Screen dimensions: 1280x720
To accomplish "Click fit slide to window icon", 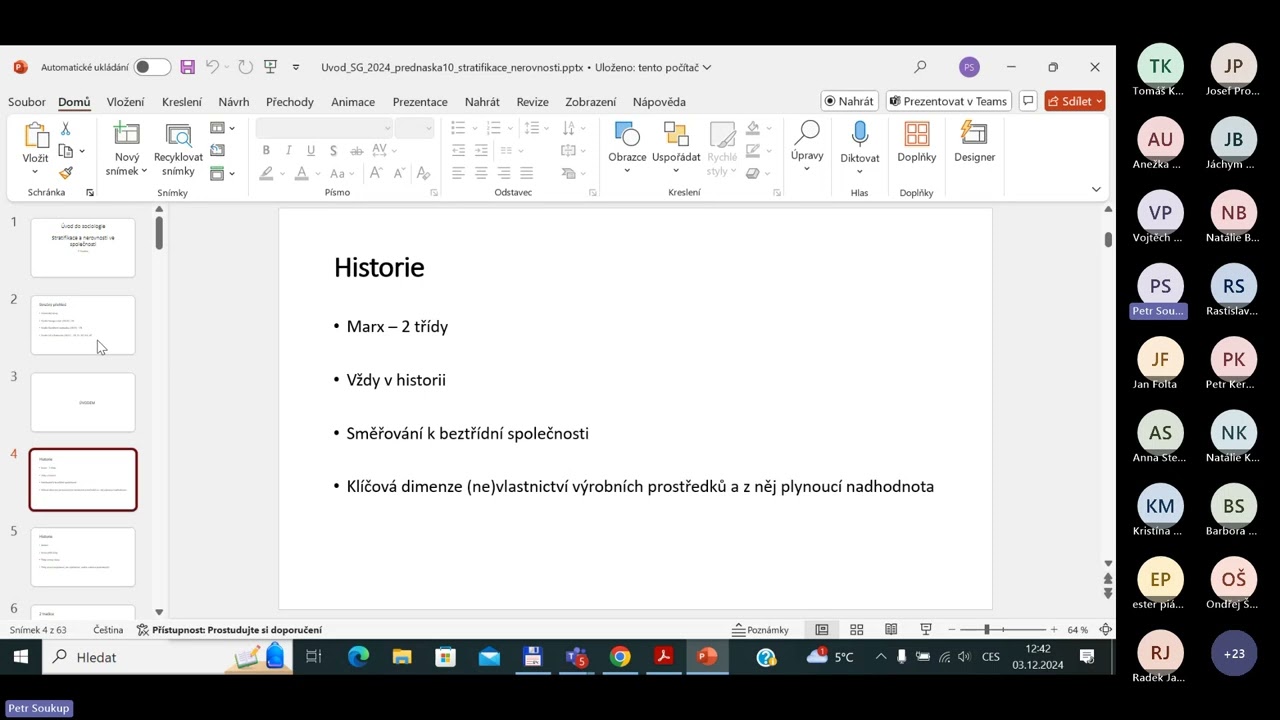I will click(1105, 630).
